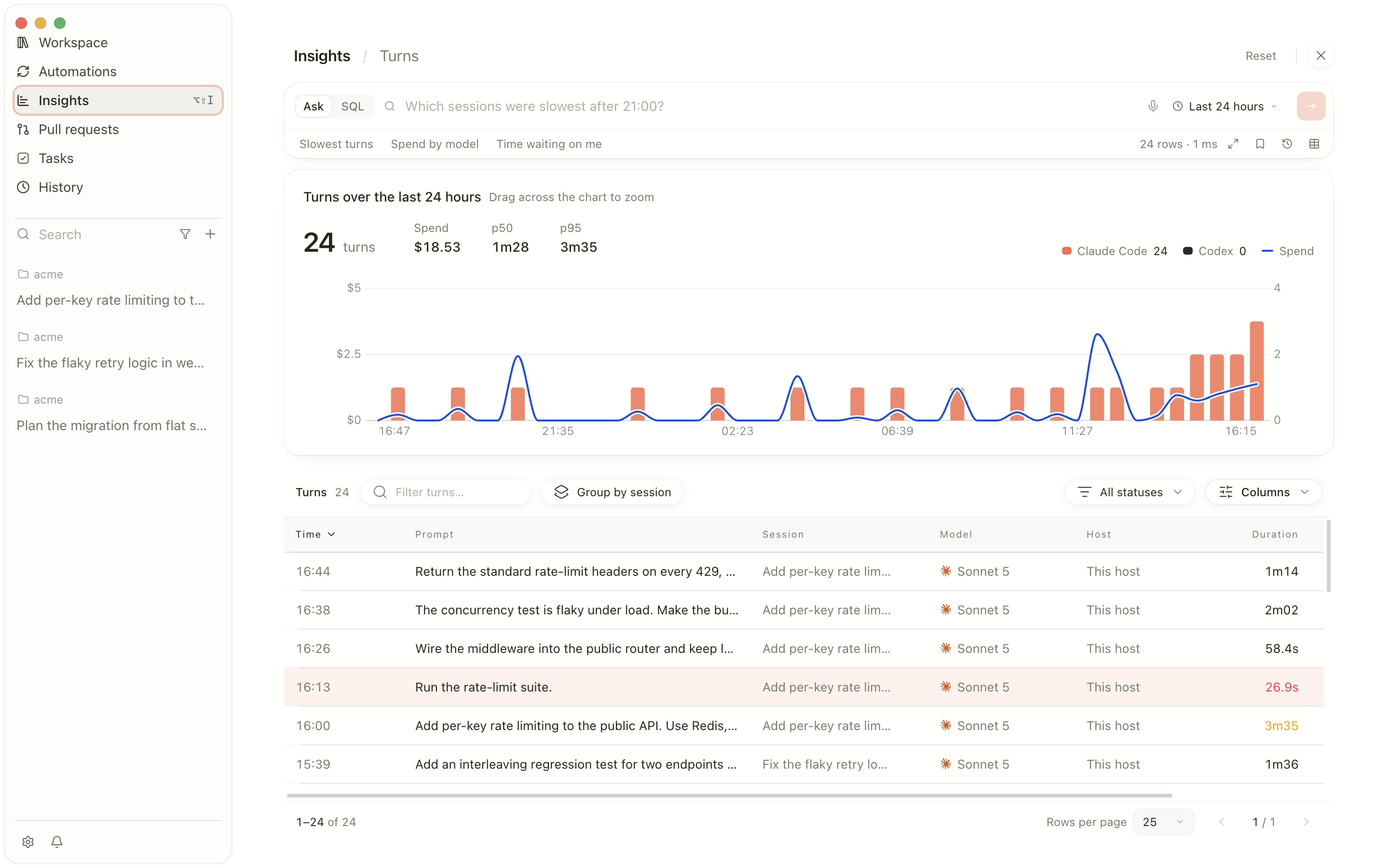Image resolution: width=1389 pixels, height=868 pixels.
Task: Select the row 'Add an interleaving regression test'
Action: click(803, 764)
